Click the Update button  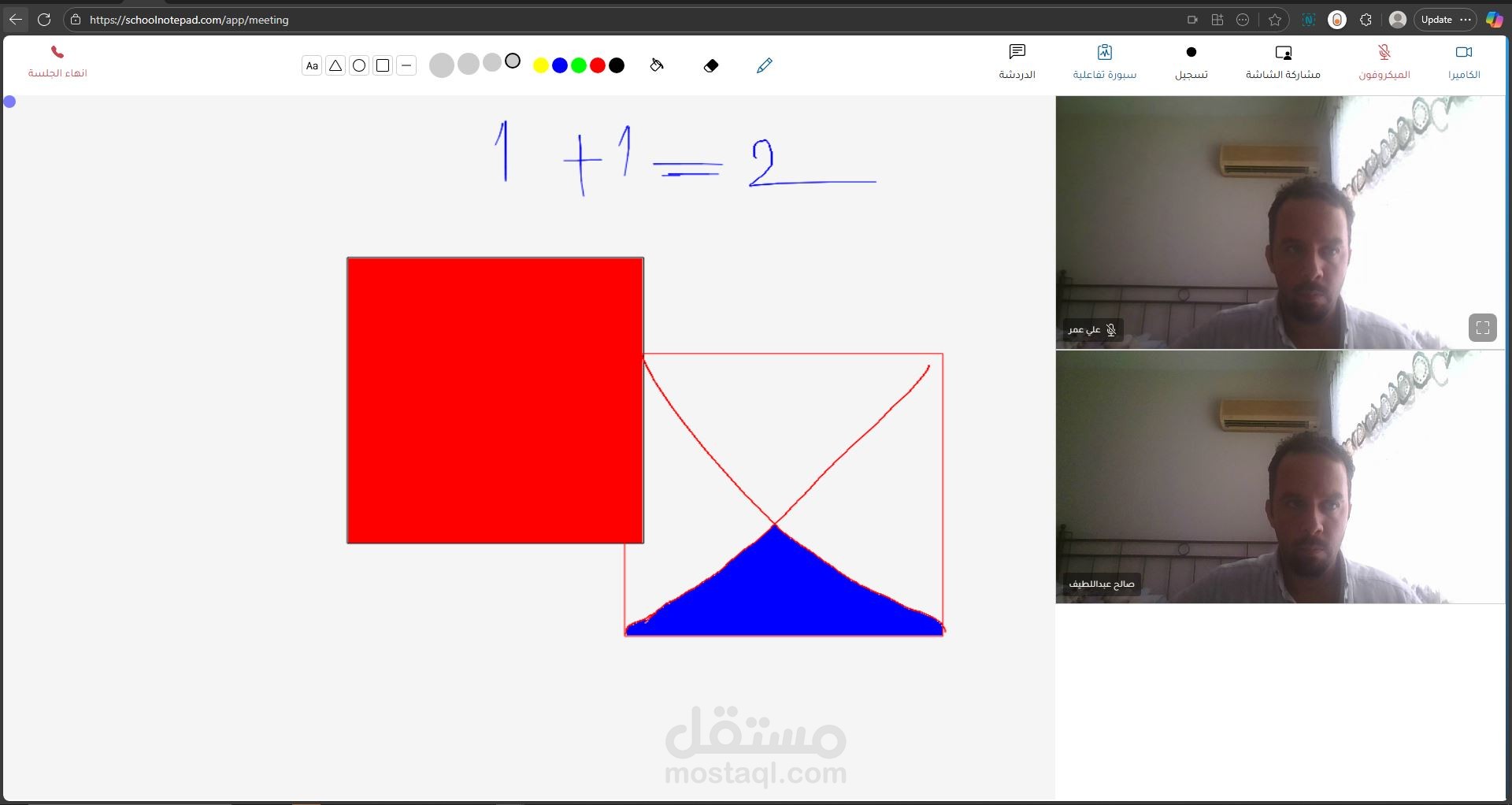click(x=1436, y=20)
